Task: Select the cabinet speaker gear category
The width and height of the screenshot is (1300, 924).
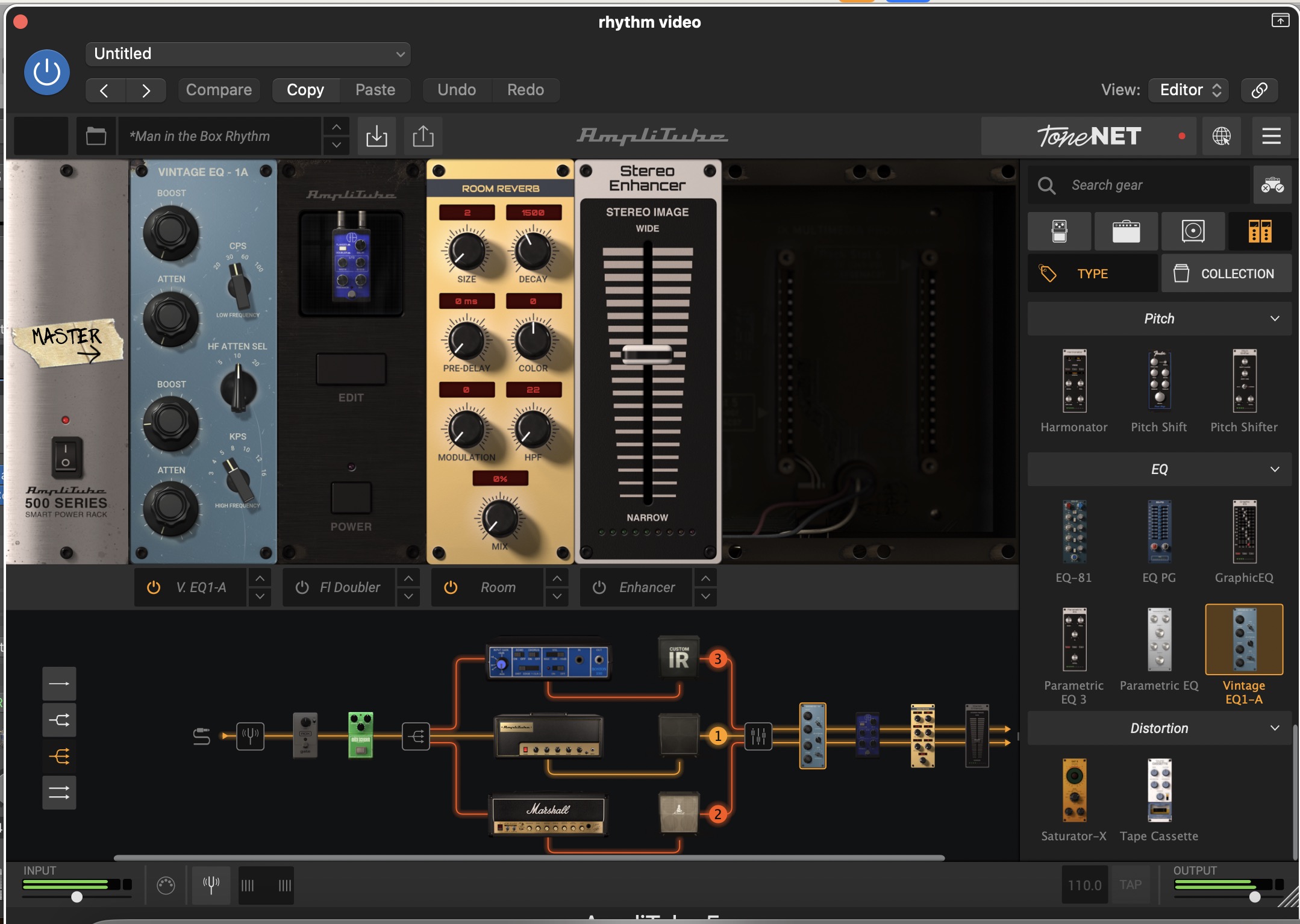Action: click(1193, 231)
